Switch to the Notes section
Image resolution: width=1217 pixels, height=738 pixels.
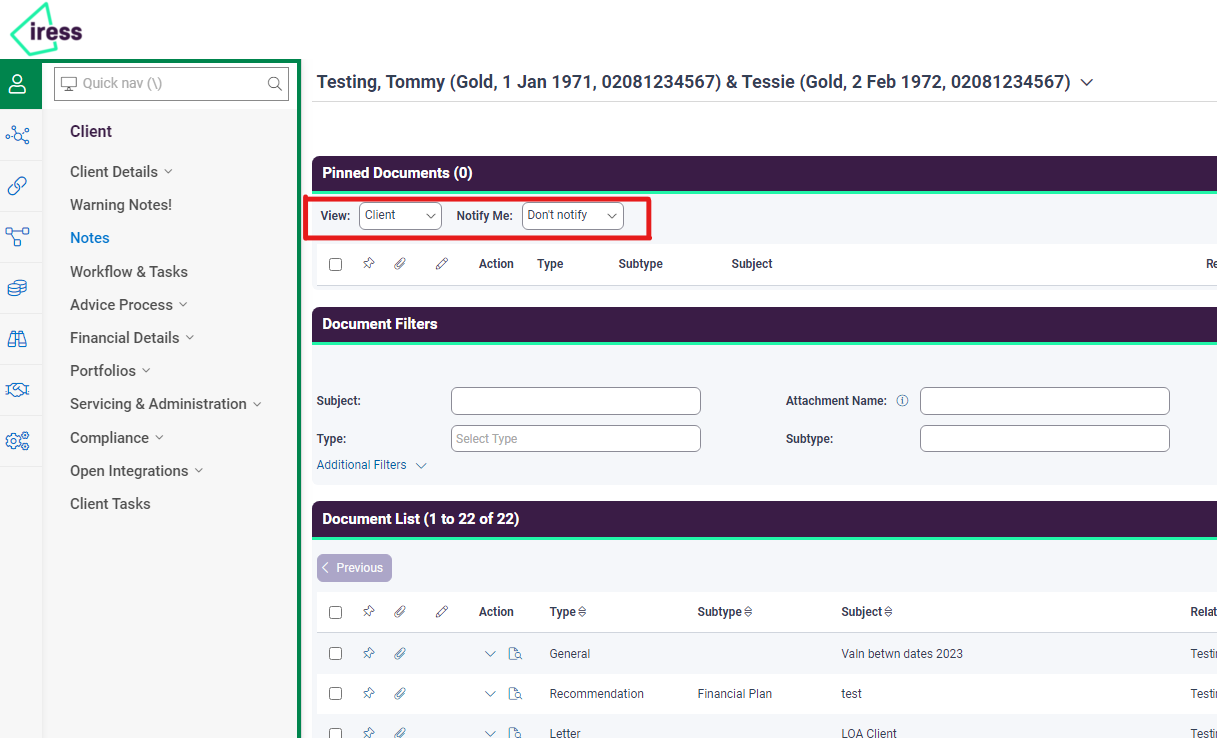[89, 237]
